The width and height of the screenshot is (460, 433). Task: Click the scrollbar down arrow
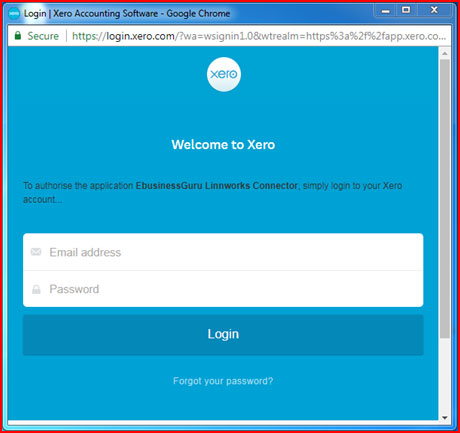[x=445, y=417]
